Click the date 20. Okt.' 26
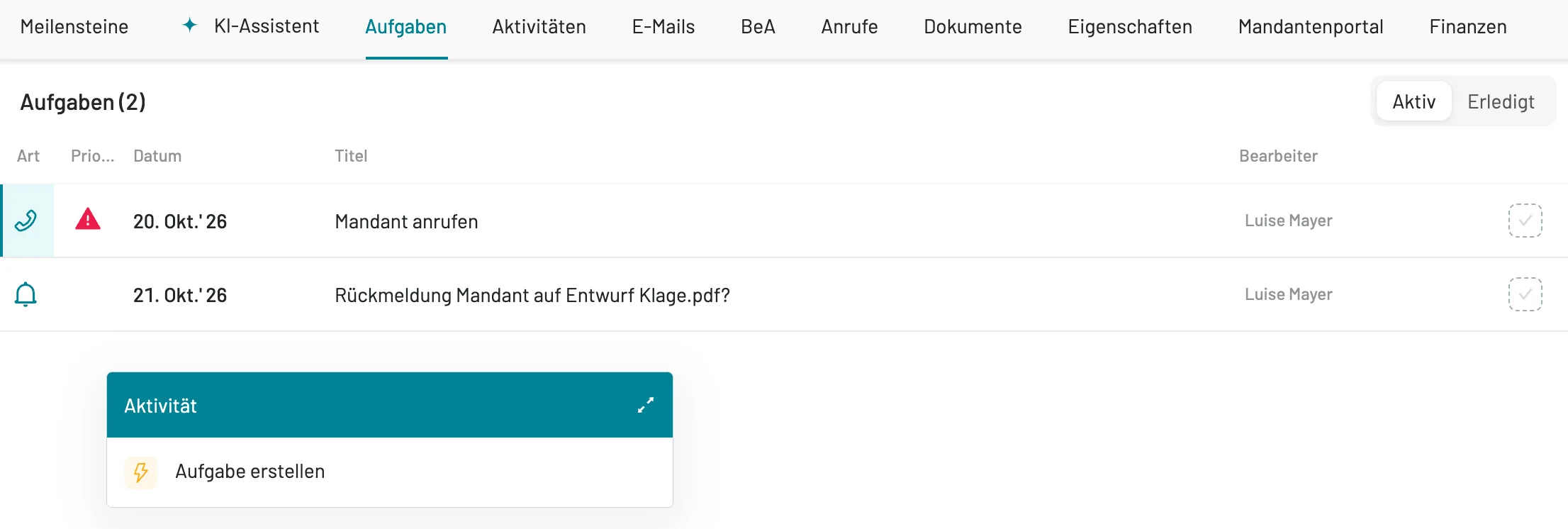Screen dimensions: 1568x529 coord(180,221)
